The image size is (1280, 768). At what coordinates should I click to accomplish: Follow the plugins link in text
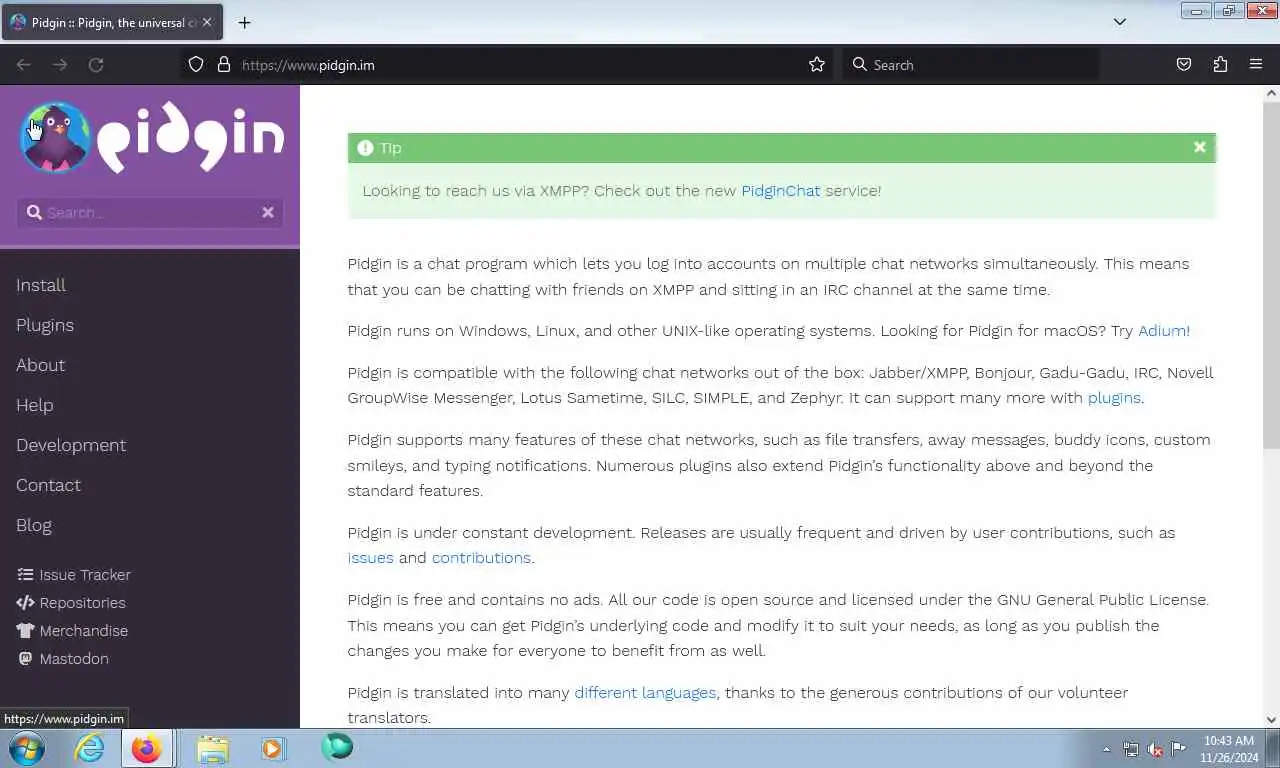point(1114,398)
